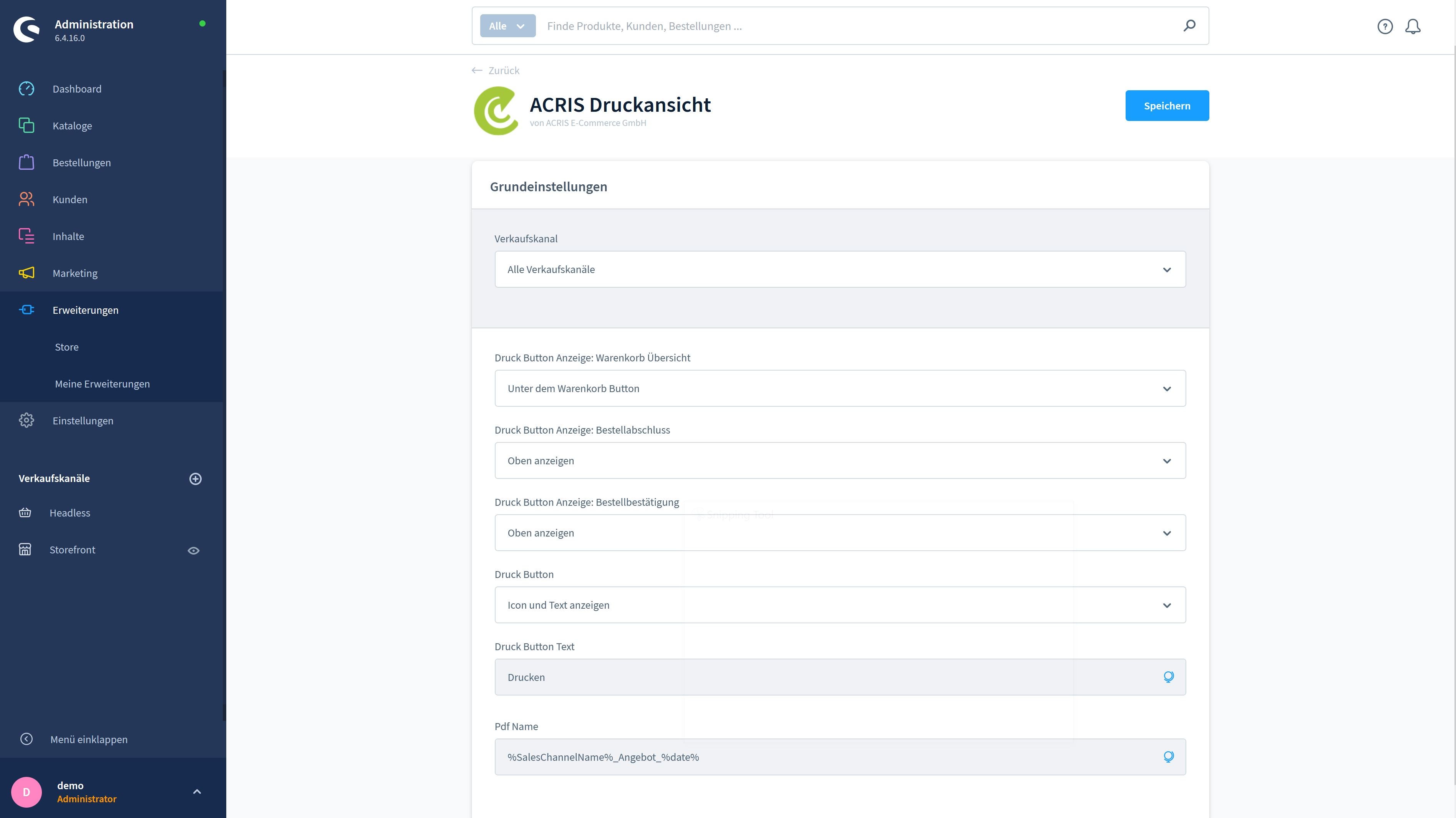Go back via Zurück link
This screenshot has width=1456, height=818.
496,71
